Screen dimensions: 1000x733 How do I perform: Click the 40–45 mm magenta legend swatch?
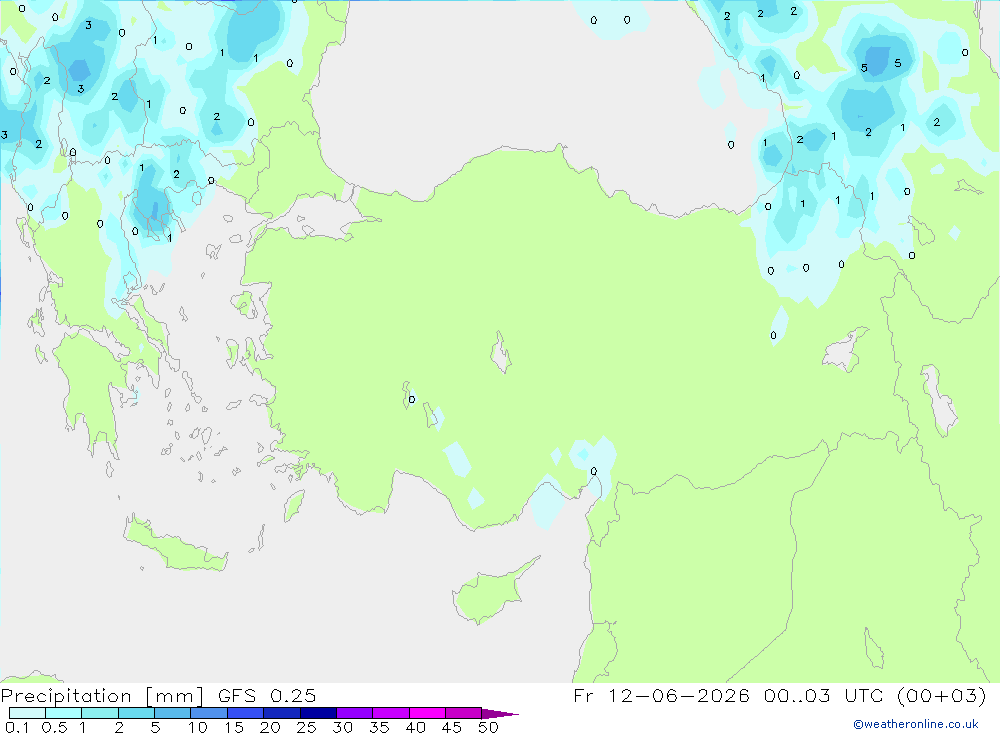pyautogui.click(x=427, y=713)
